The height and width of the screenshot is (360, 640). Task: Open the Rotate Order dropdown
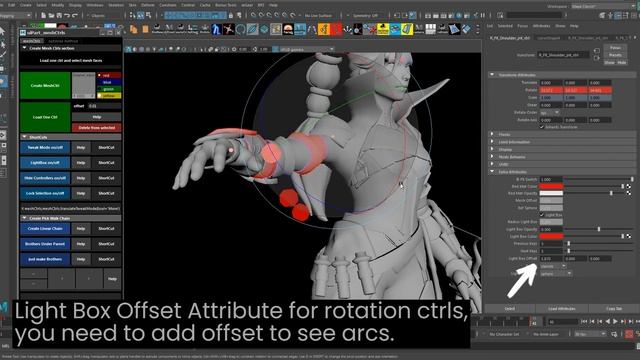549,112
